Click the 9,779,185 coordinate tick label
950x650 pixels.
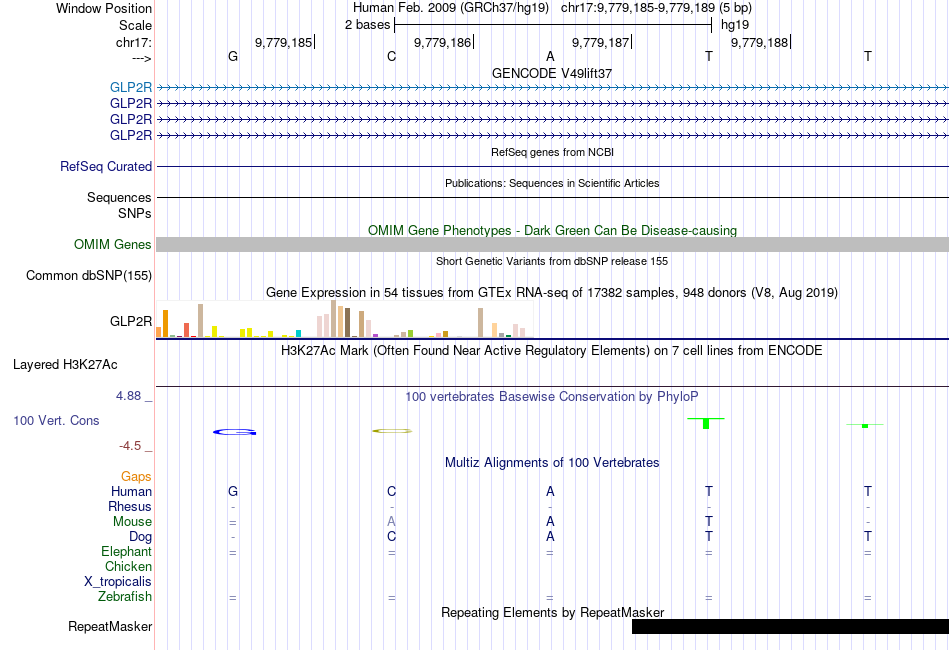(x=283, y=42)
